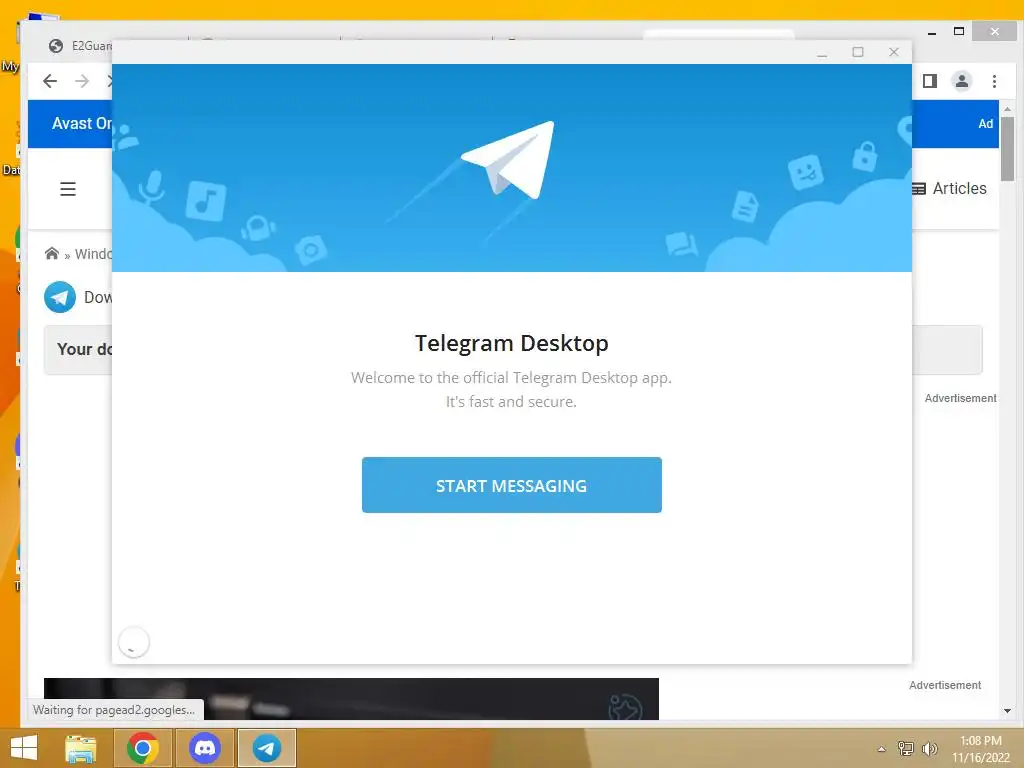Click the scrollbar thumb in Chrome
This screenshot has height=768, width=1024.
1007,149
